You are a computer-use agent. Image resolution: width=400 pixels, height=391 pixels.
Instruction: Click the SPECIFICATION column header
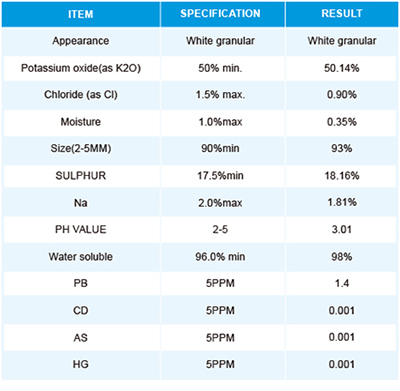tap(220, 13)
